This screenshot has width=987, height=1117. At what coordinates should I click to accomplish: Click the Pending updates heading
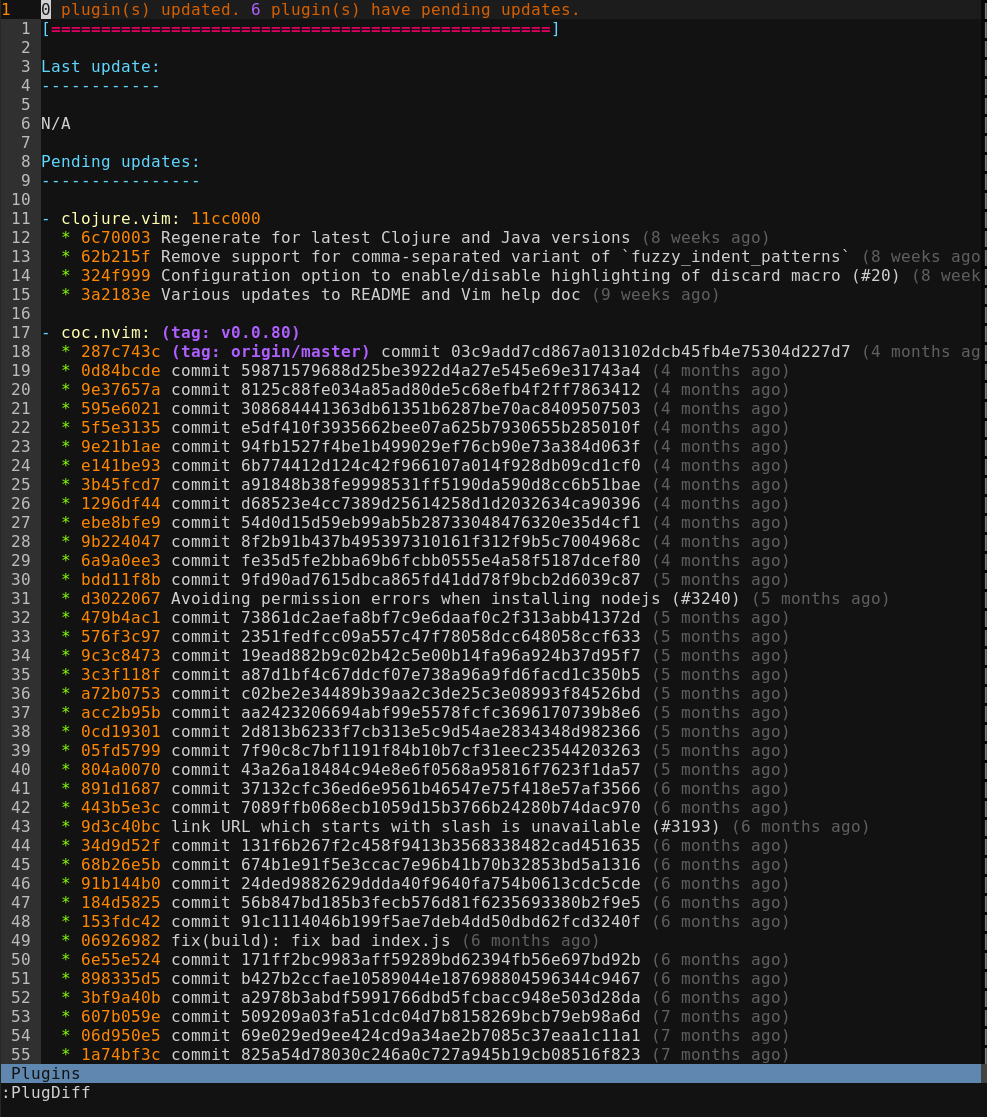(120, 162)
